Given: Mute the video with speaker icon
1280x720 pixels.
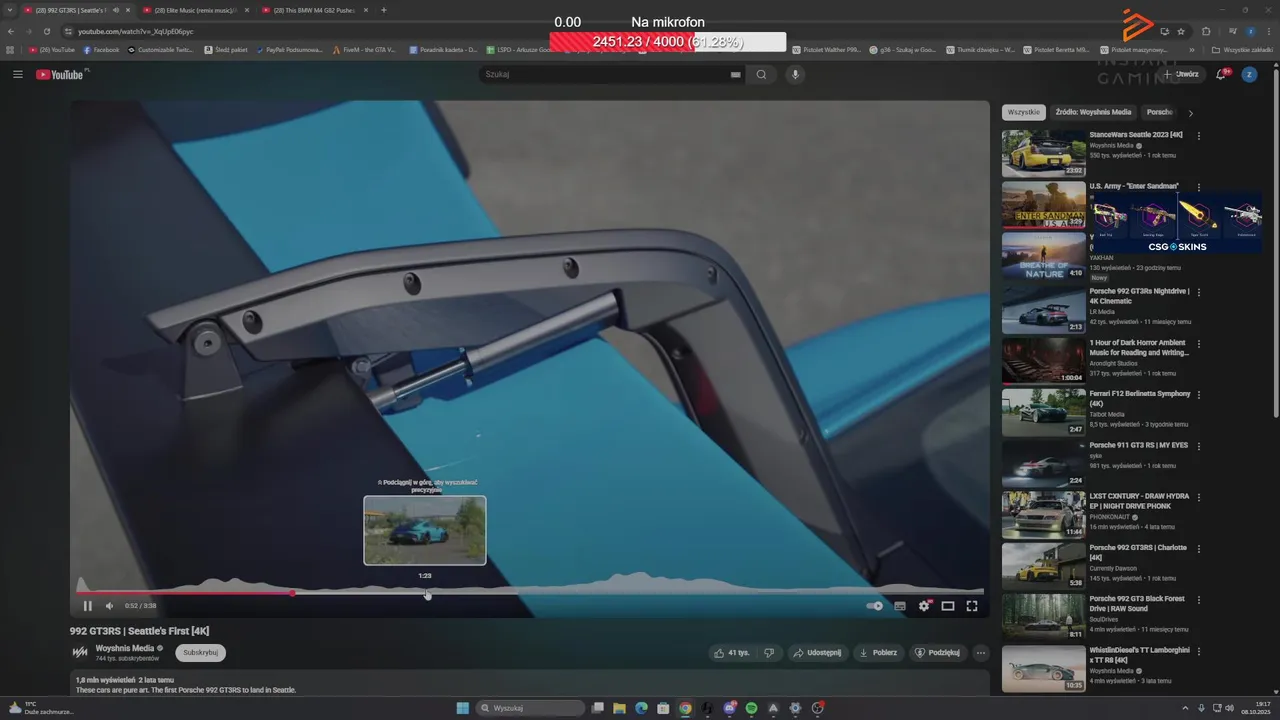Looking at the screenshot, I should [x=110, y=605].
